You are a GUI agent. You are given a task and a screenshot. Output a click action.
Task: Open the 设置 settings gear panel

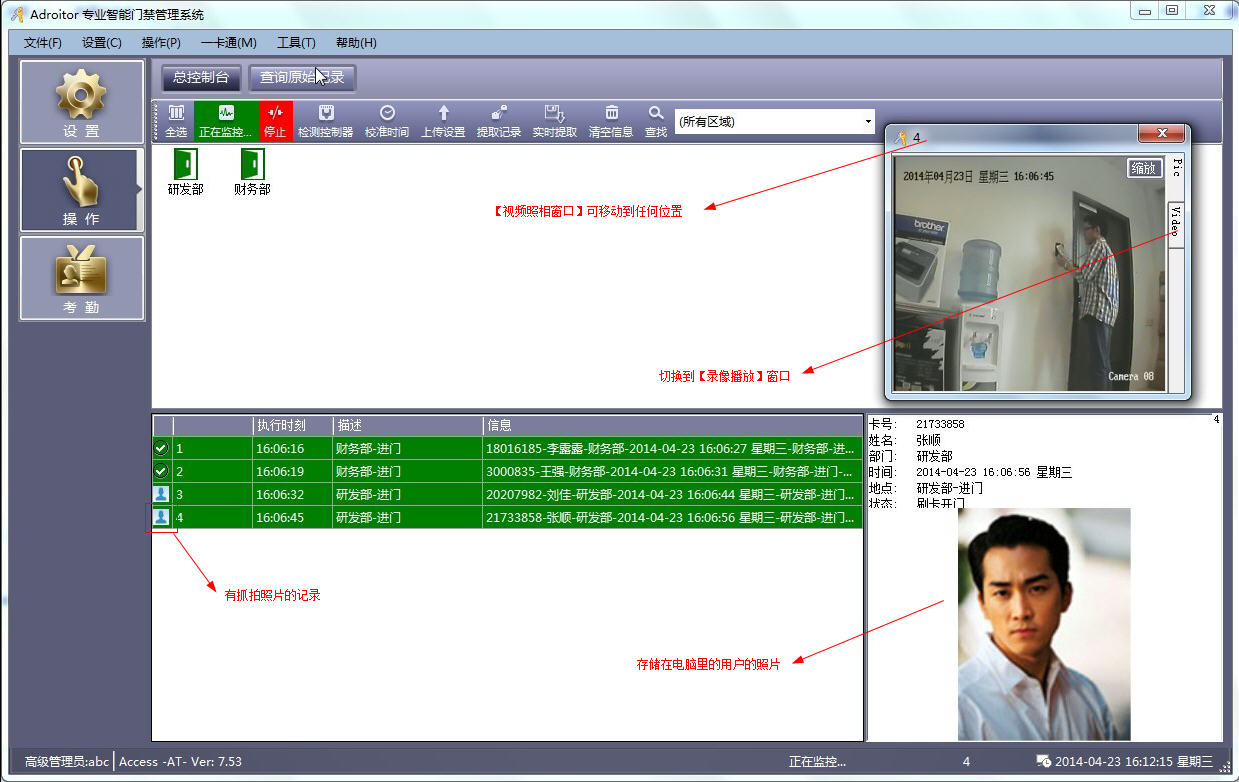pyautogui.click(x=82, y=102)
